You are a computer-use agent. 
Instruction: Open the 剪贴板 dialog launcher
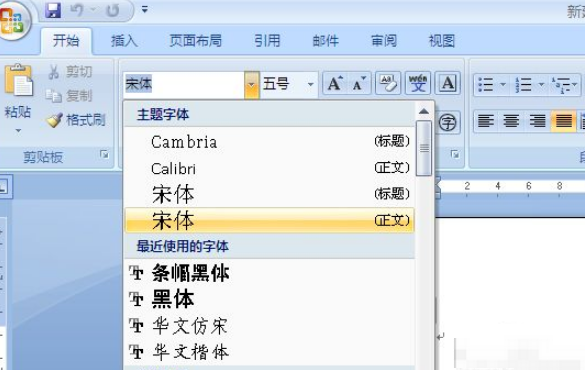pyautogui.click(x=104, y=154)
